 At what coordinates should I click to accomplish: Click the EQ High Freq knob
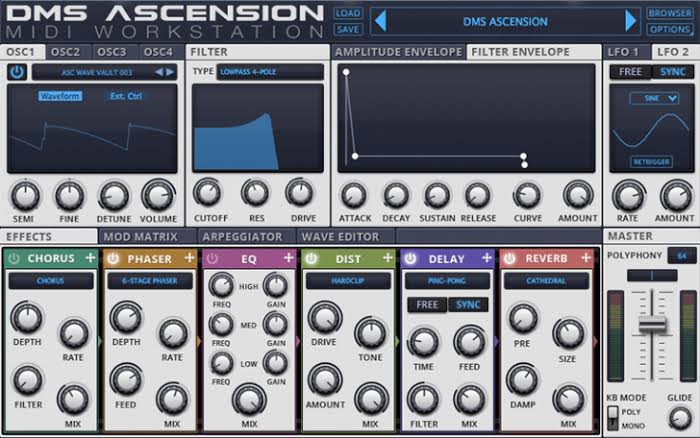221,285
